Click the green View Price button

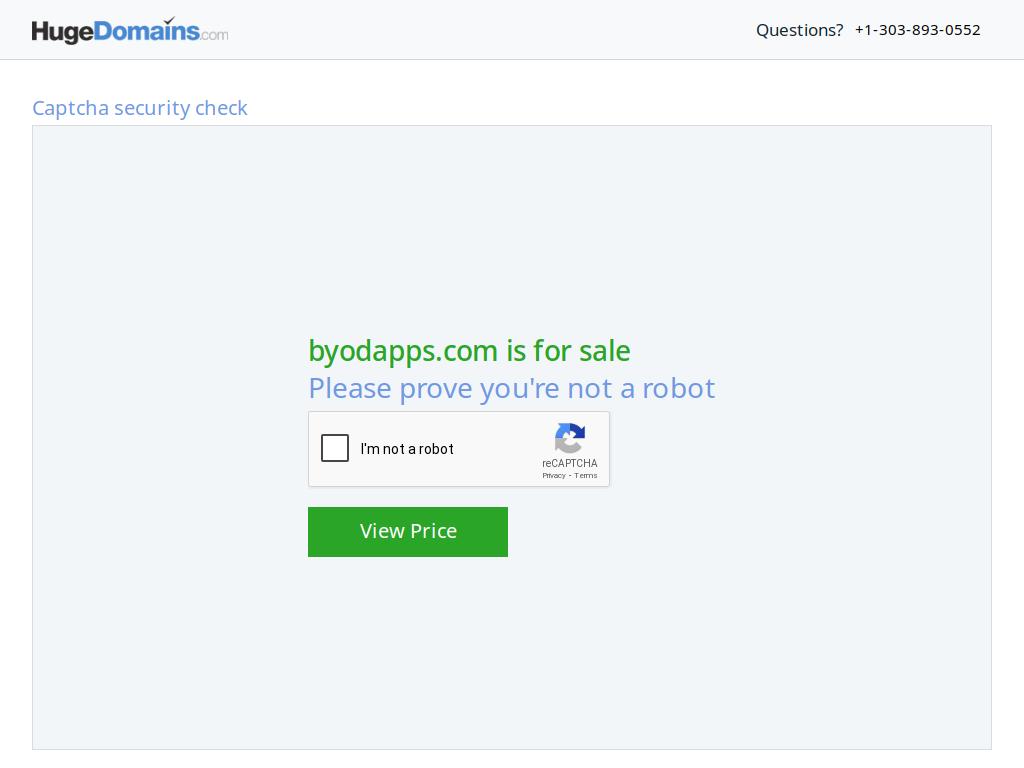408,532
